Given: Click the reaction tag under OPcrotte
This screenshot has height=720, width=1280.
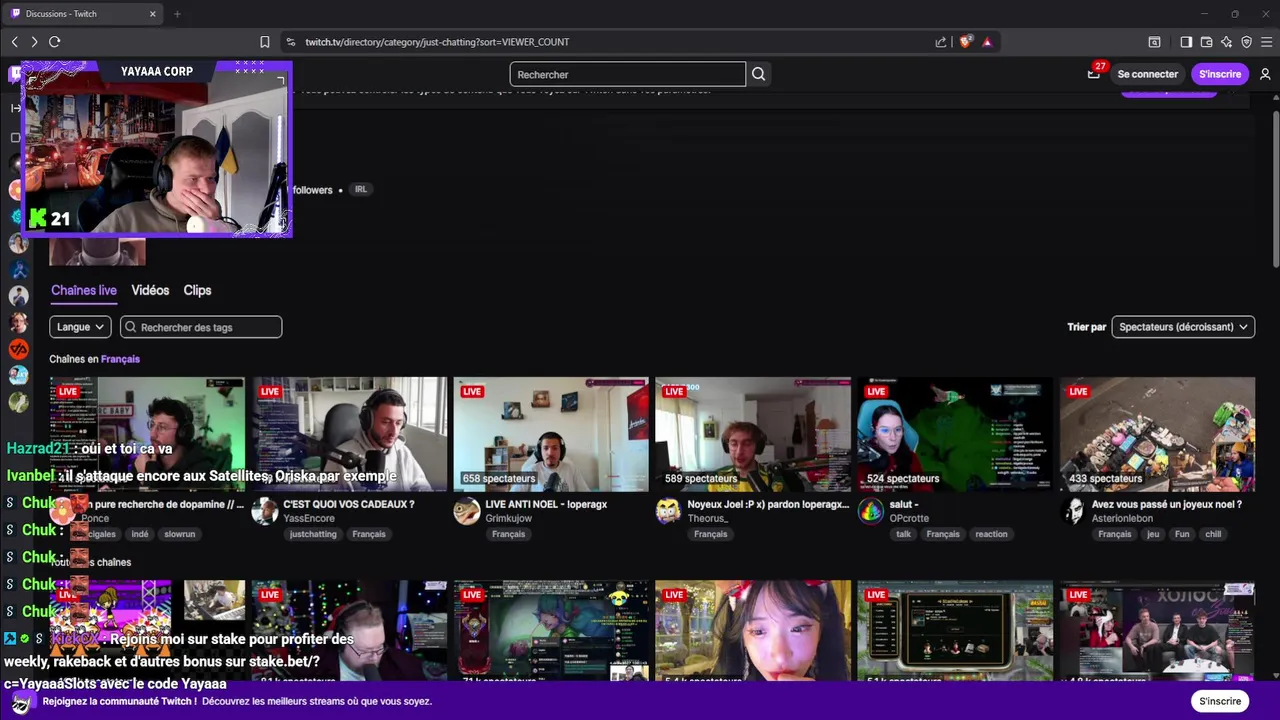Looking at the screenshot, I should click(991, 534).
